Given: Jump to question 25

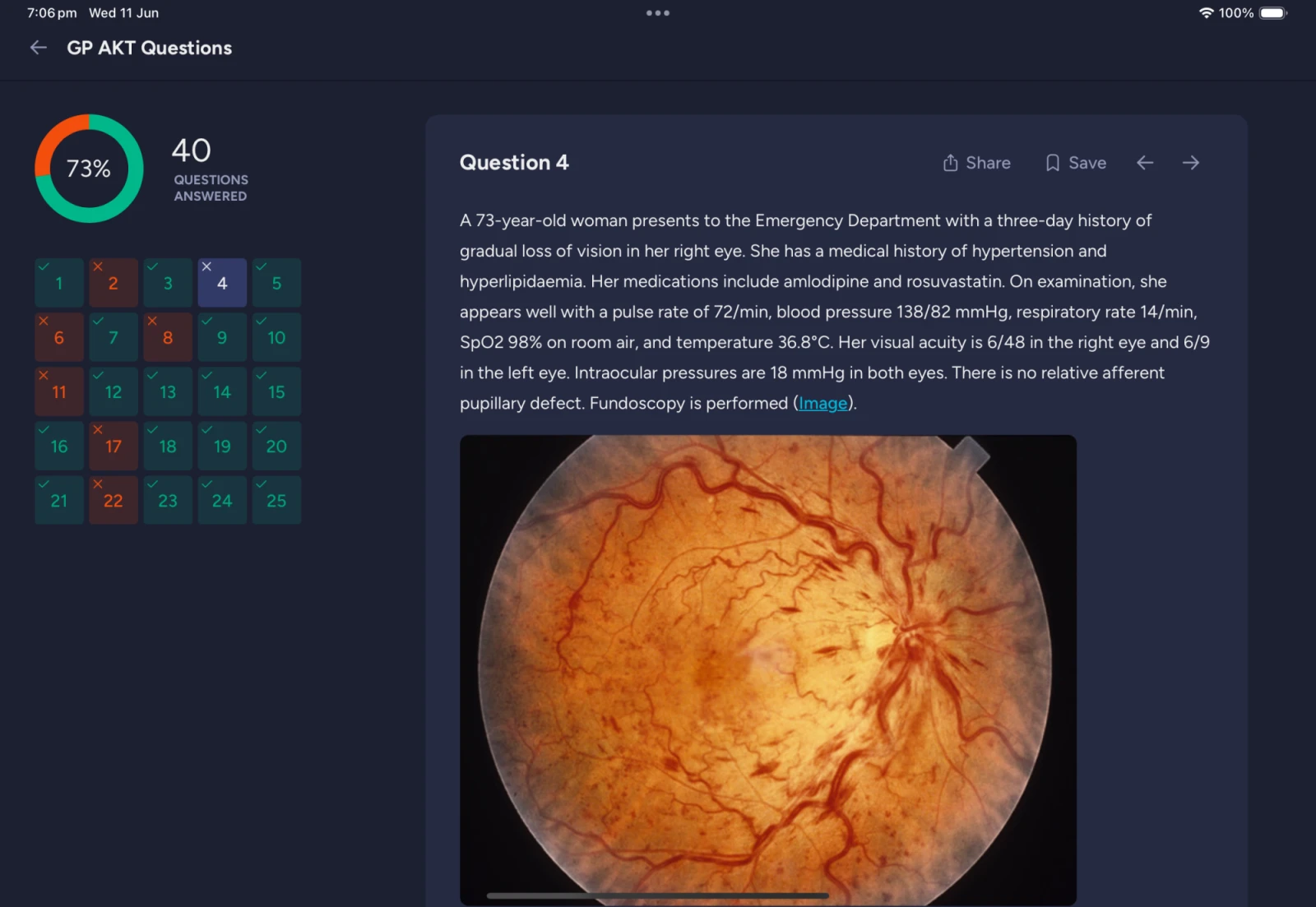Looking at the screenshot, I should tap(276, 500).
